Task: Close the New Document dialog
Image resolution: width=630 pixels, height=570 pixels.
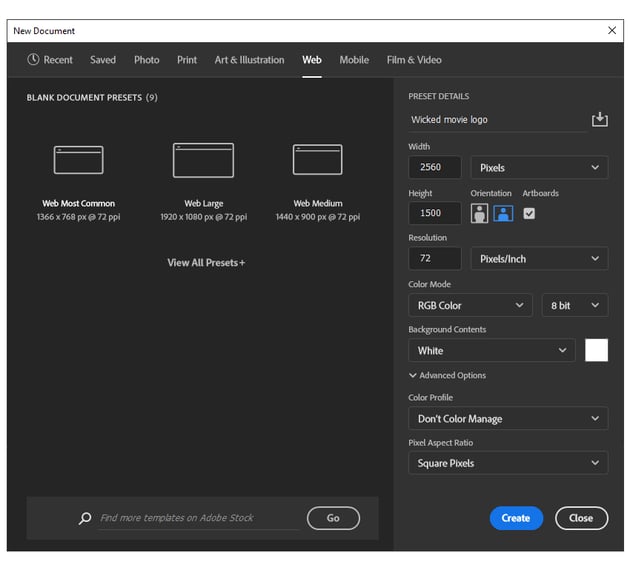Action: coord(612,31)
